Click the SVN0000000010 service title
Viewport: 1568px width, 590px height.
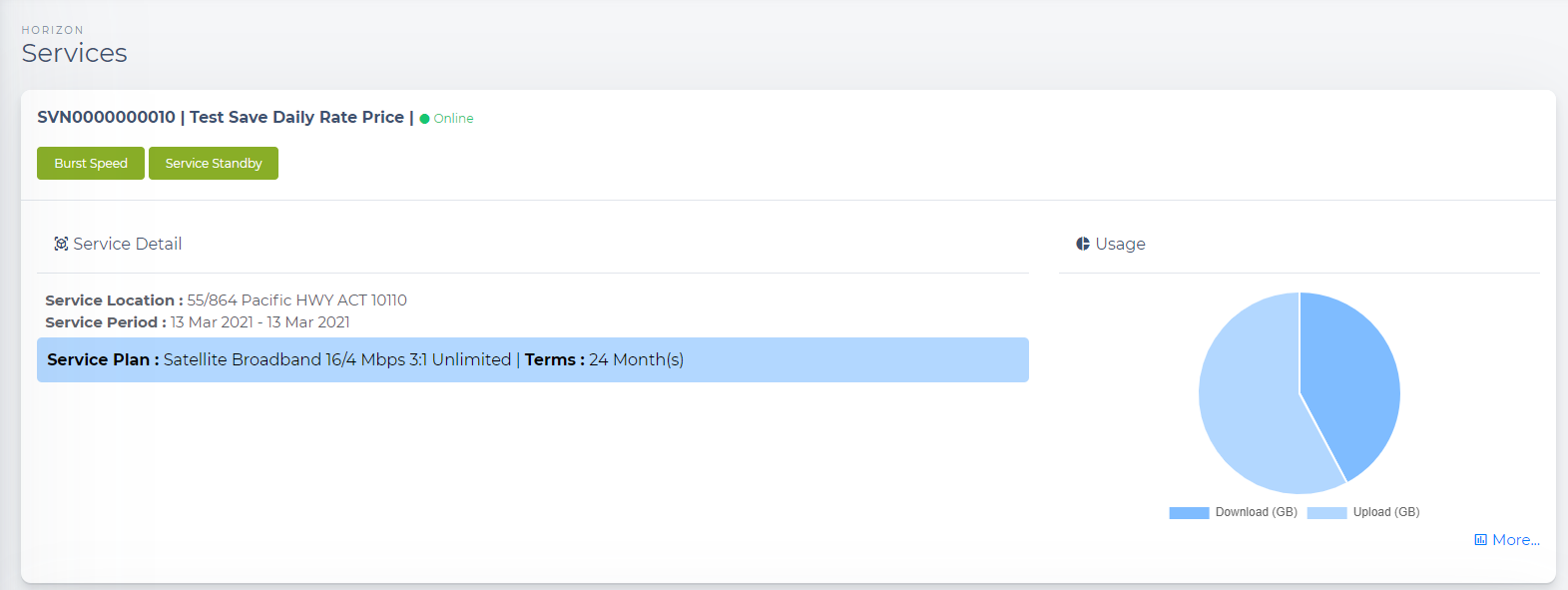coord(106,117)
